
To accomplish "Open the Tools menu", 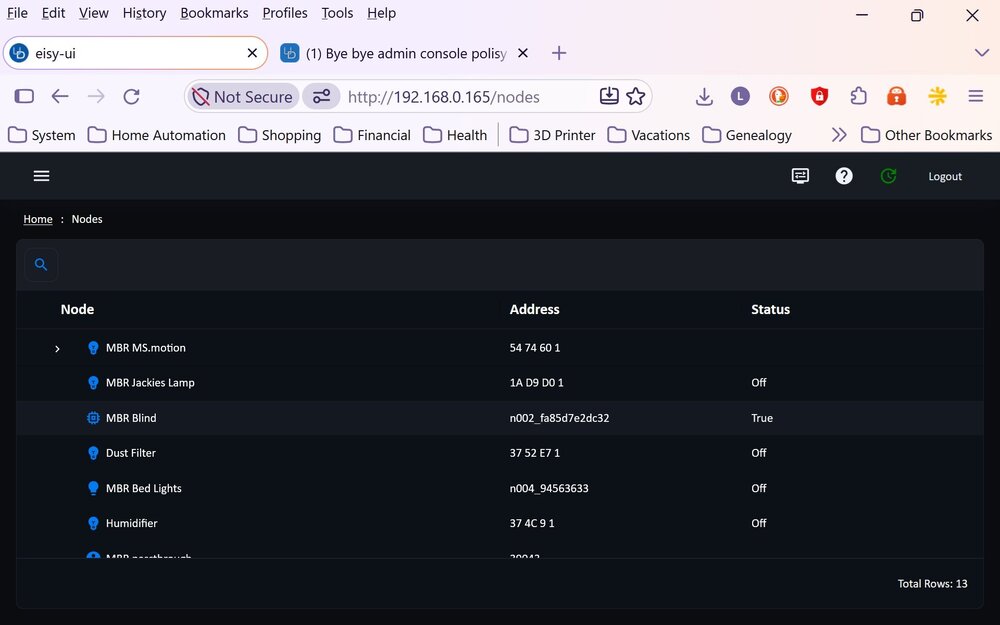I will (337, 13).
